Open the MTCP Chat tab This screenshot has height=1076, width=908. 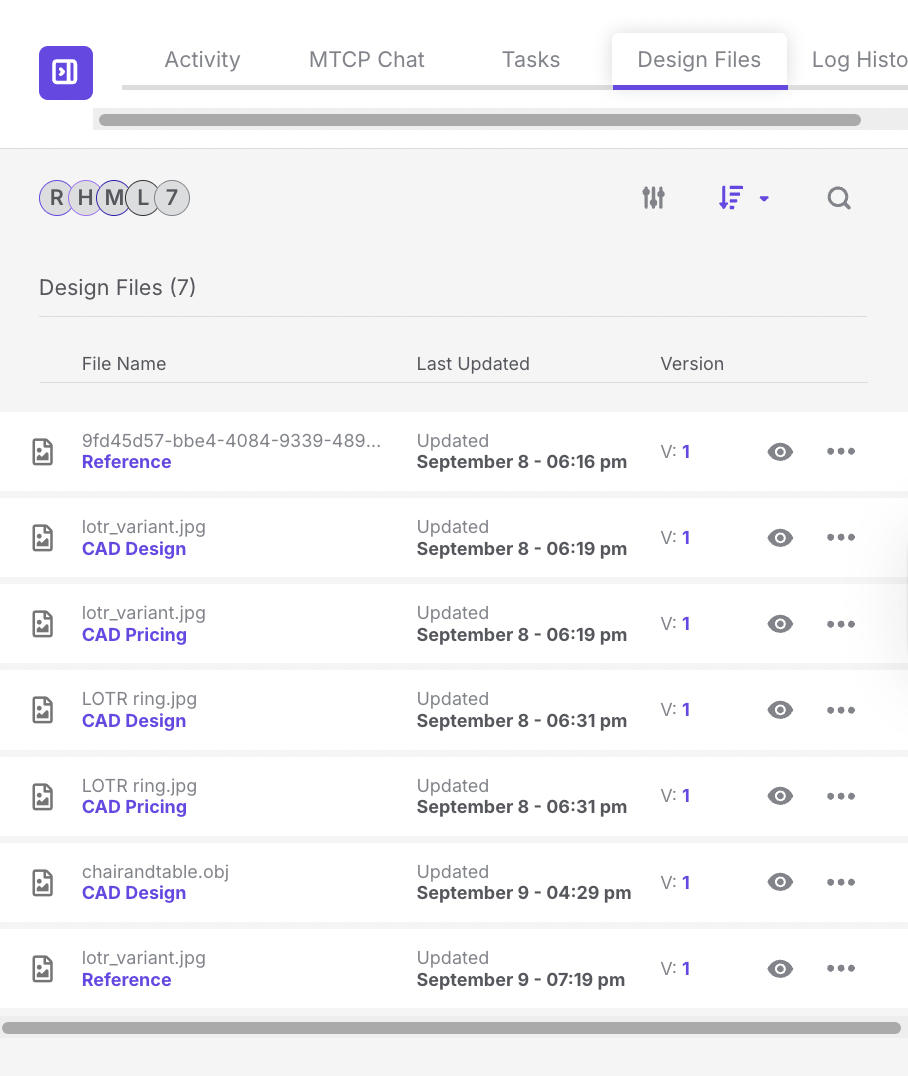click(x=366, y=60)
